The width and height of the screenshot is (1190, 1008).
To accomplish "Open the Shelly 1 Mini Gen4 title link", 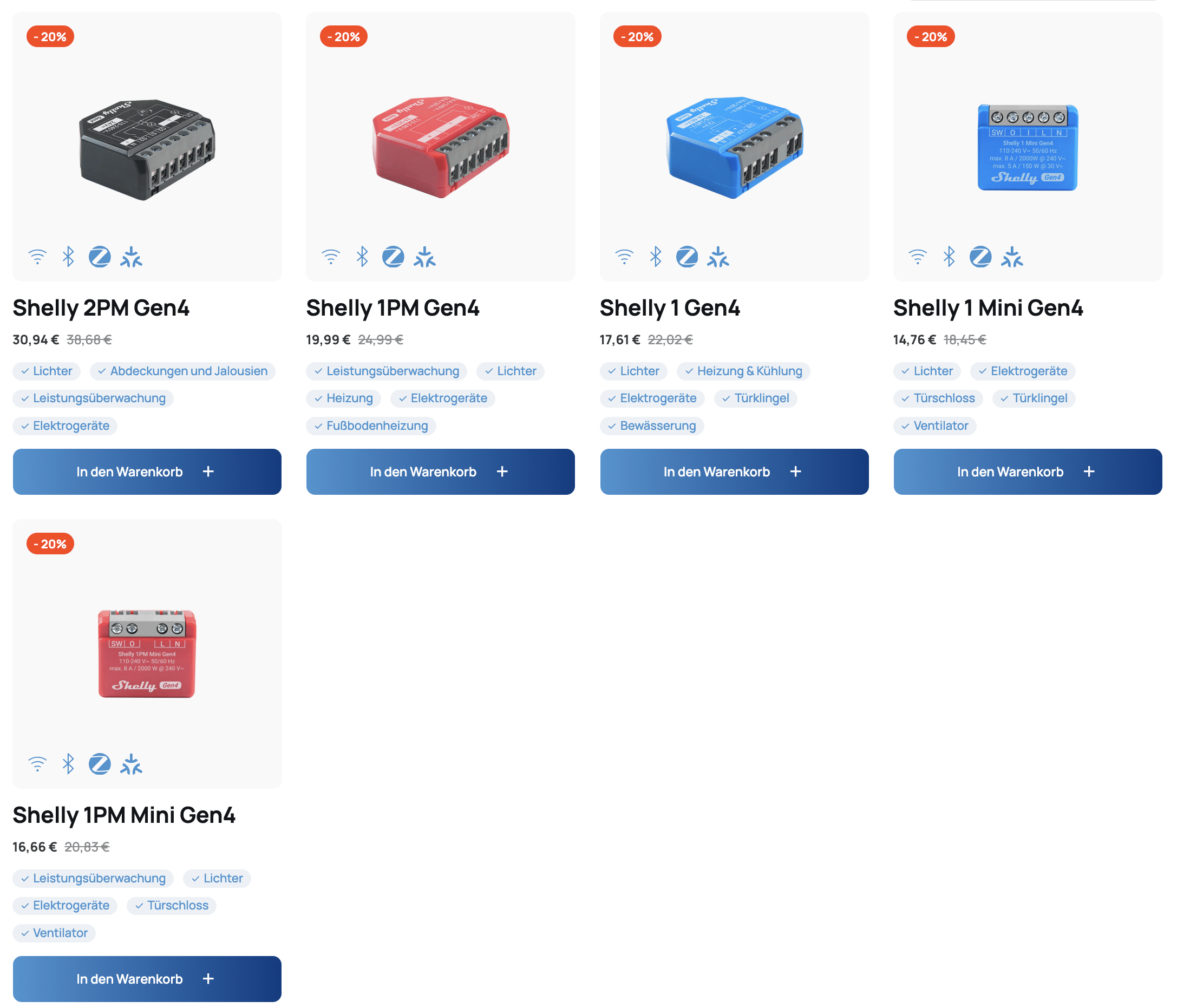I will click(x=988, y=308).
